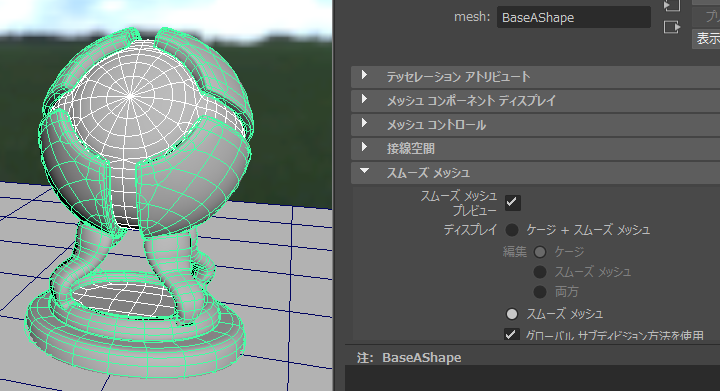Click the 注: BaseAShape notes label
Image resolution: width=720 pixels, height=391 pixels.
click(x=409, y=357)
